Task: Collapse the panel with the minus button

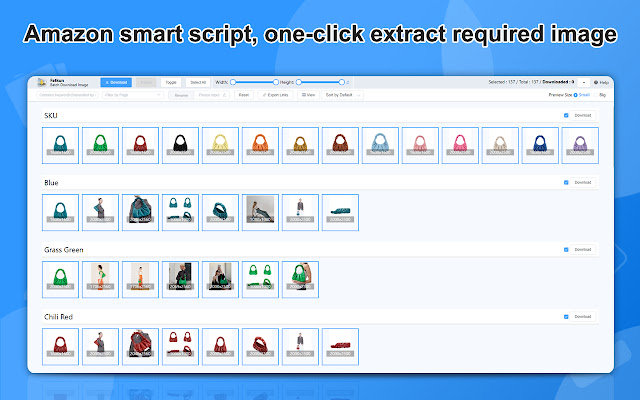Action: point(584,82)
